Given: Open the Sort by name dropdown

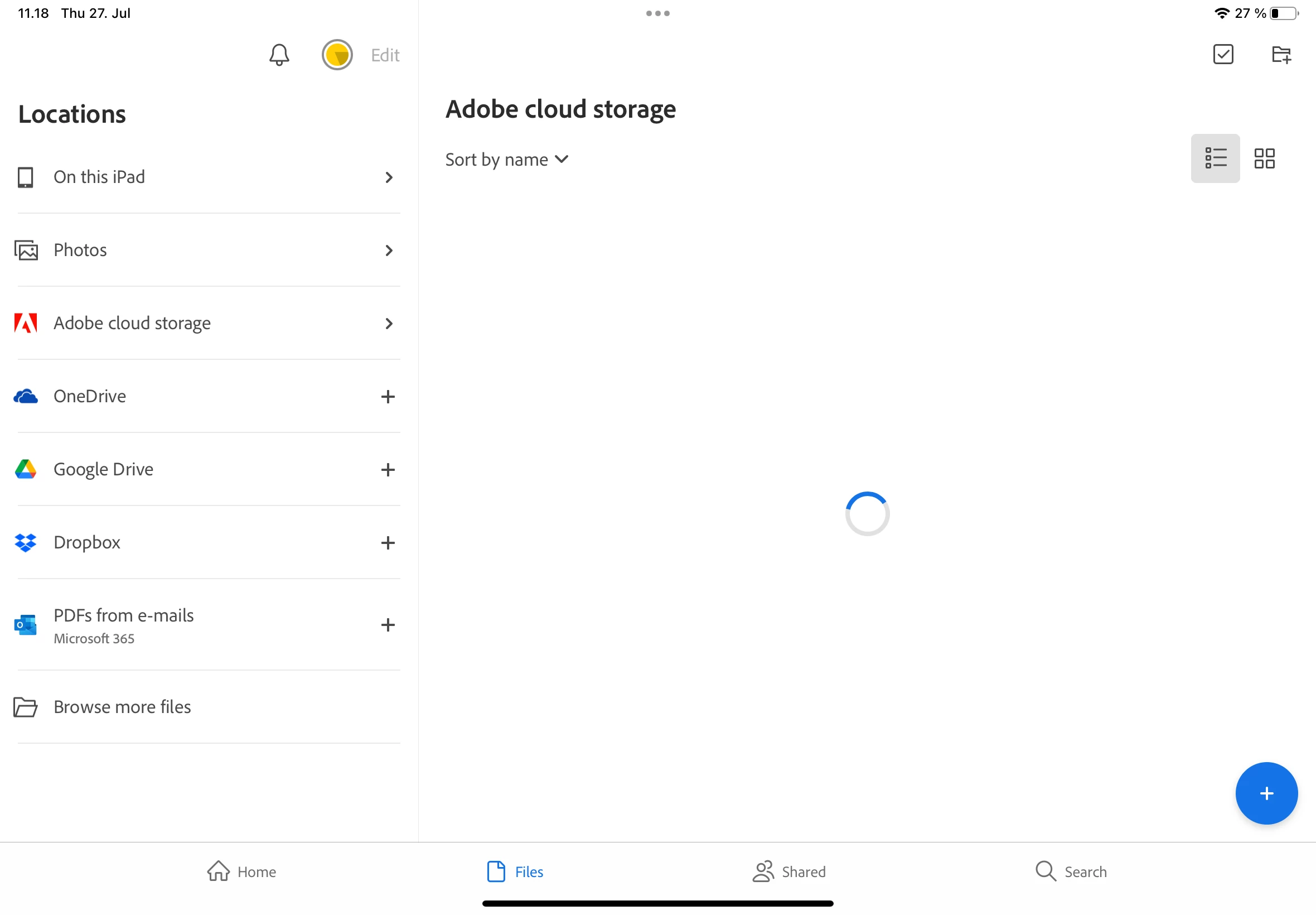Looking at the screenshot, I should pyautogui.click(x=506, y=160).
